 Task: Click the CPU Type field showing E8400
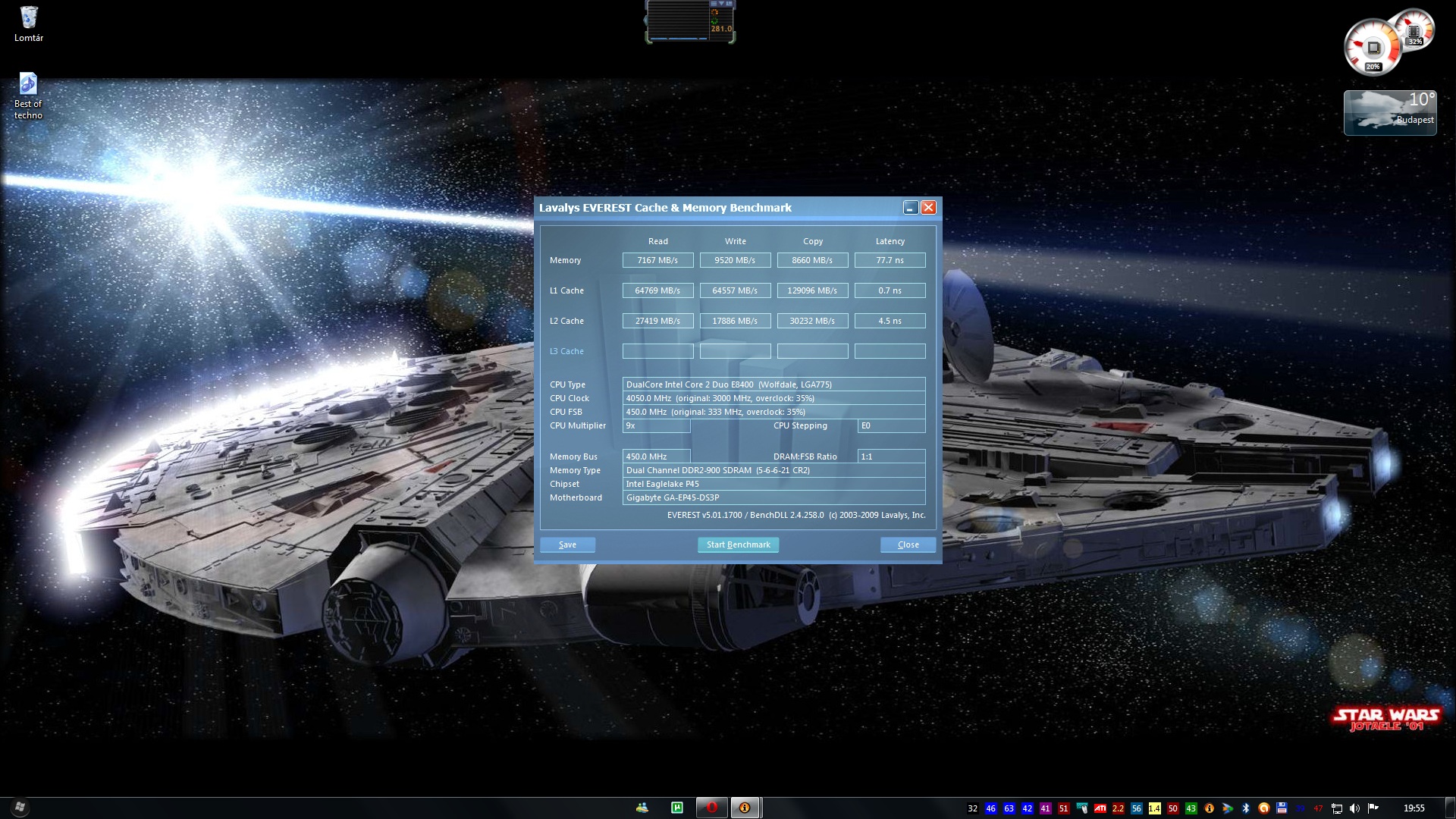coord(773,384)
